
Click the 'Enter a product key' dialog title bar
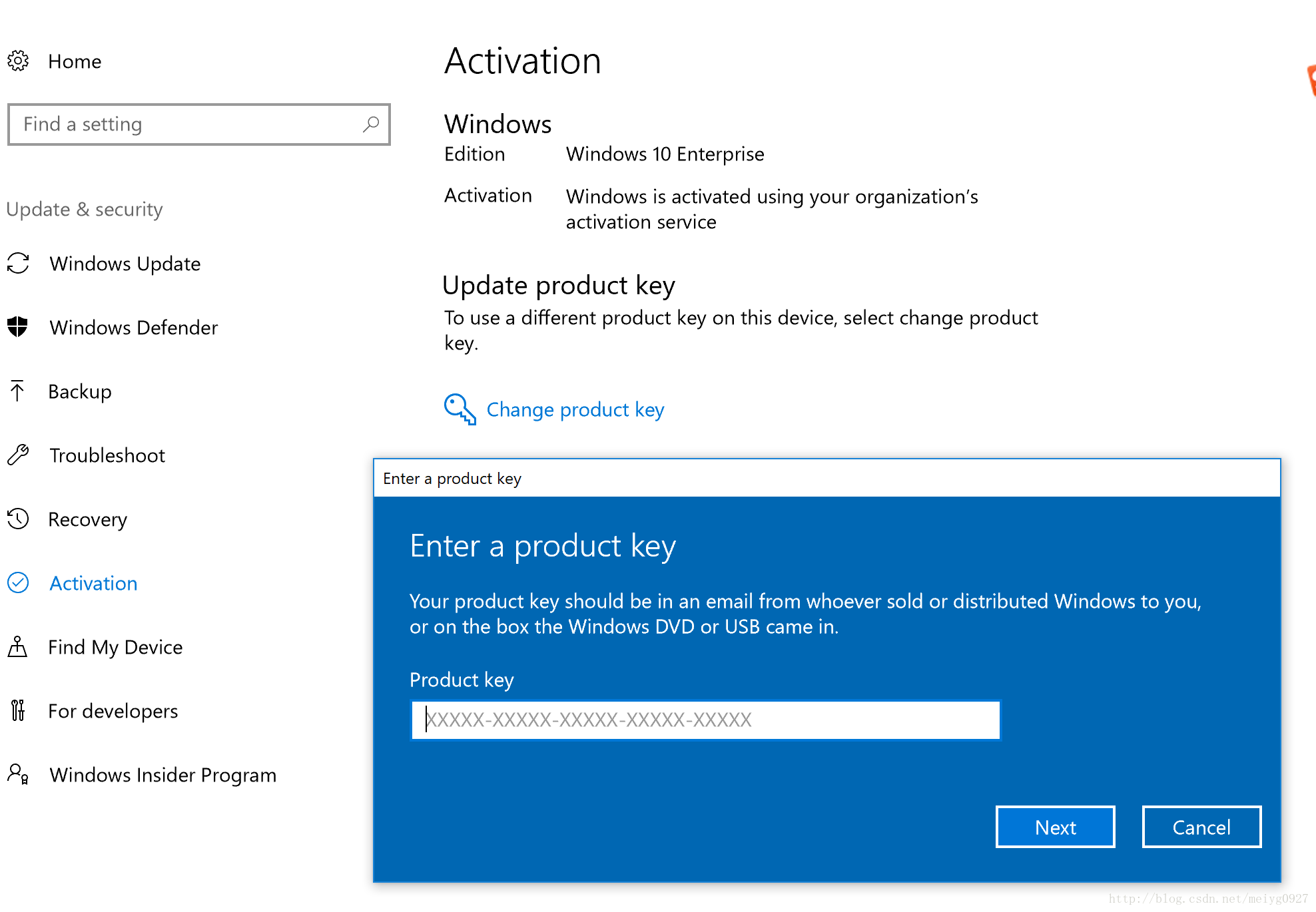click(827, 478)
